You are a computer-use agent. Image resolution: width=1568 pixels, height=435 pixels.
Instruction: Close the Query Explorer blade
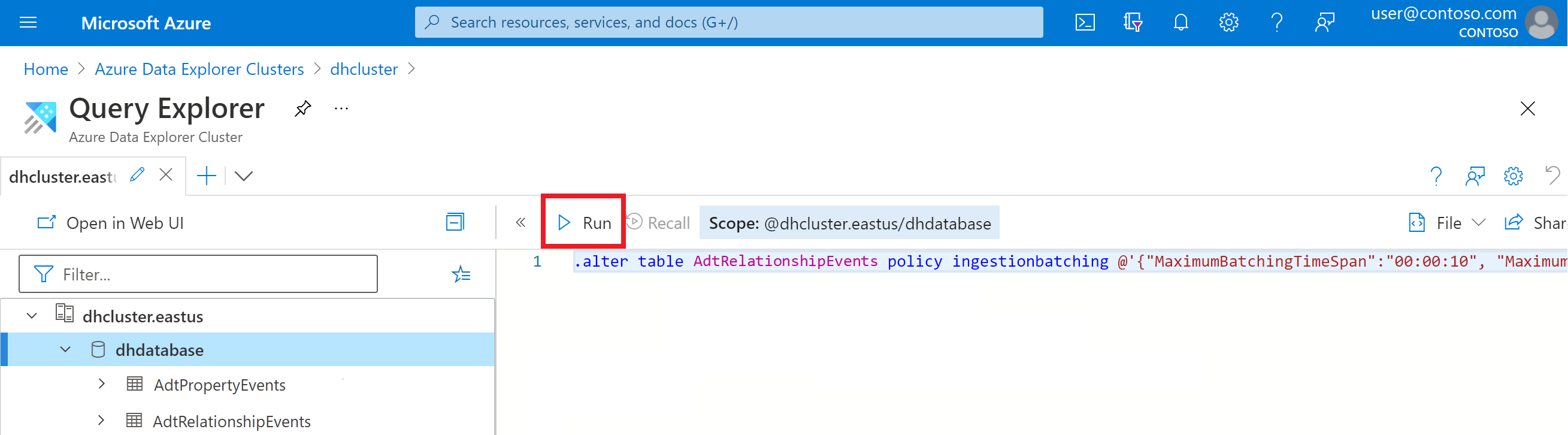pyautogui.click(x=1527, y=109)
